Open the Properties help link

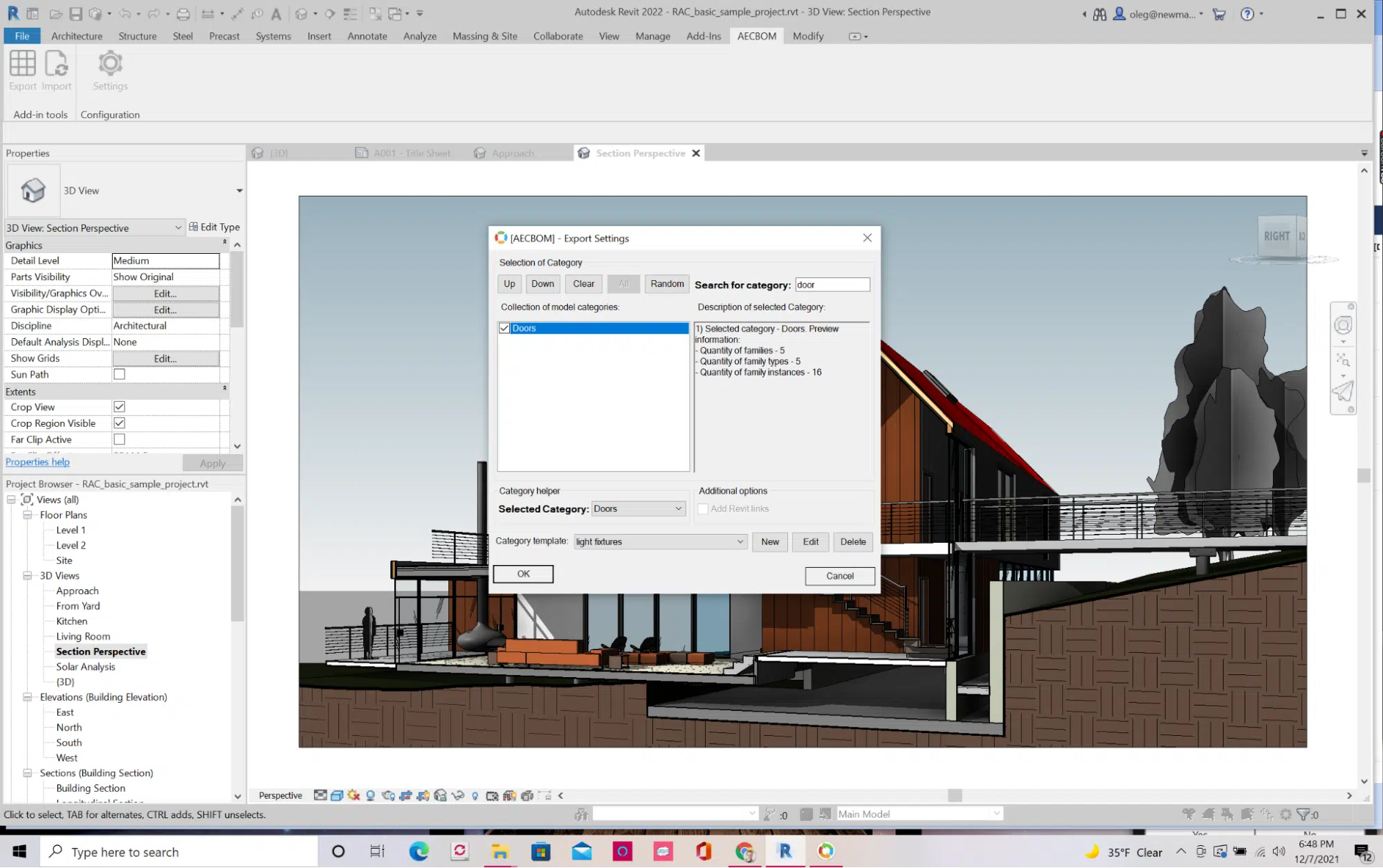[37, 462]
